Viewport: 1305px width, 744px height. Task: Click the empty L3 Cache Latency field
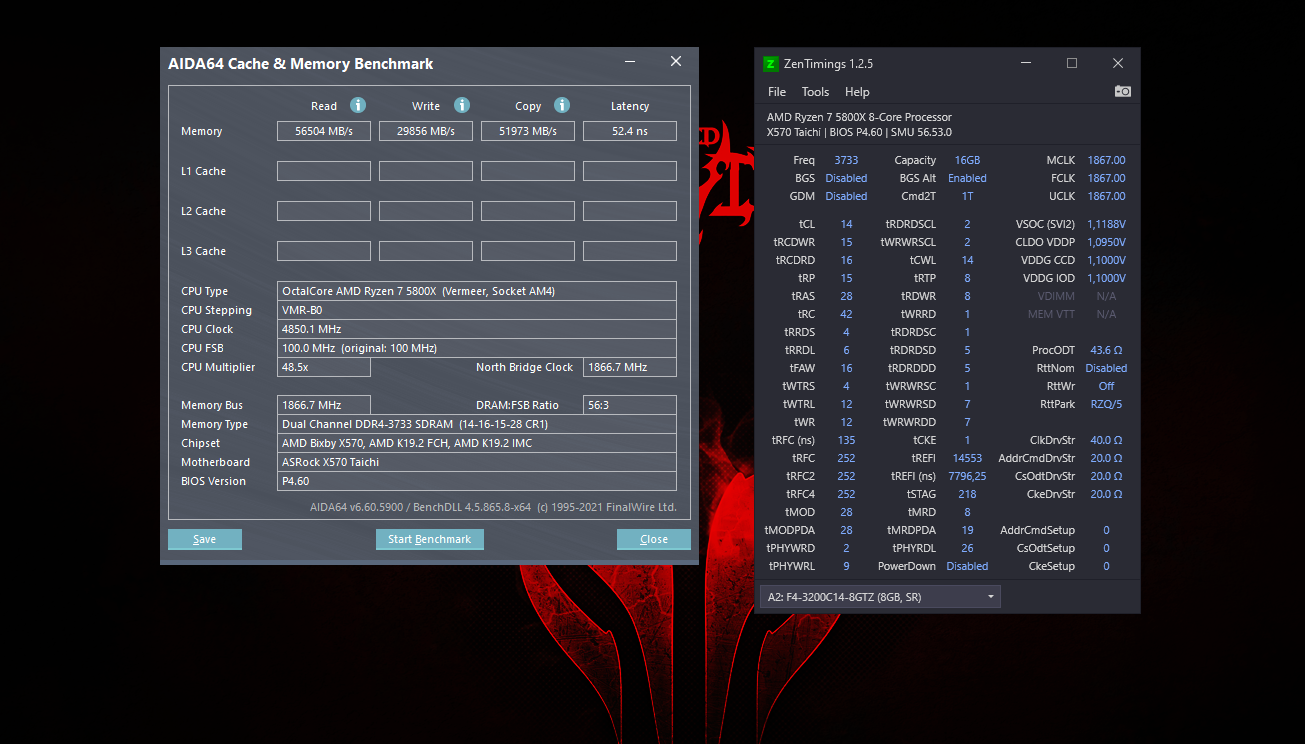[x=630, y=251]
